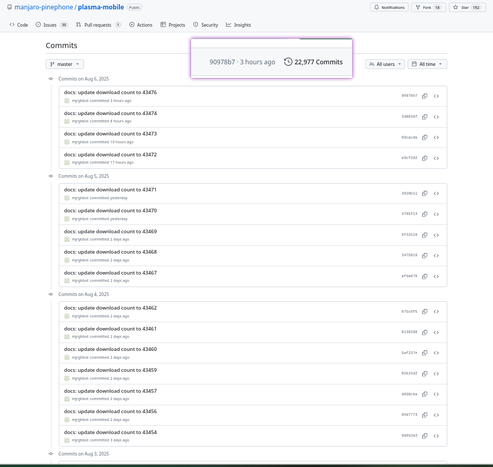Copy SHA for download count 43468 commit
Viewport: 493px width, 467px height.
pos(425,256)
